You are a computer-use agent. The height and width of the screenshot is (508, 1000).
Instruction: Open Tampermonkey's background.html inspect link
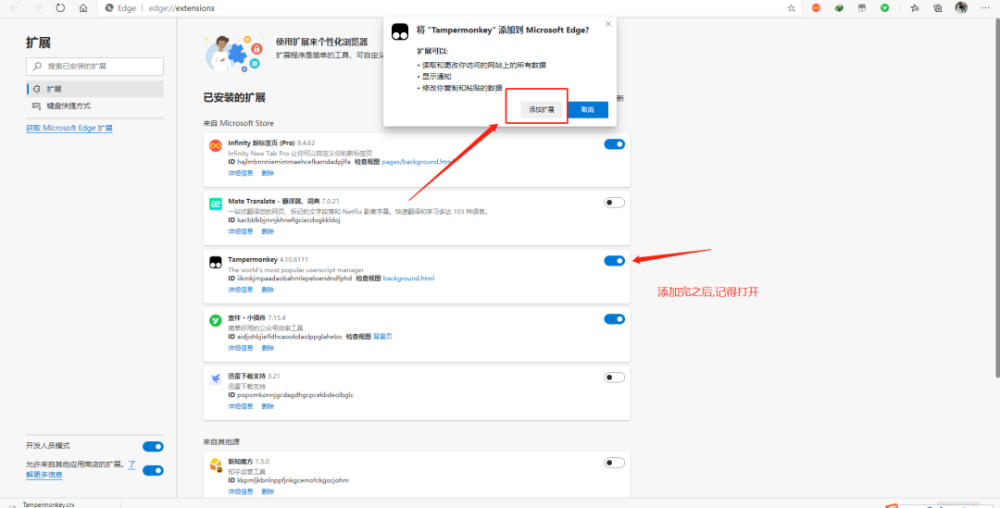coord(408,279)
